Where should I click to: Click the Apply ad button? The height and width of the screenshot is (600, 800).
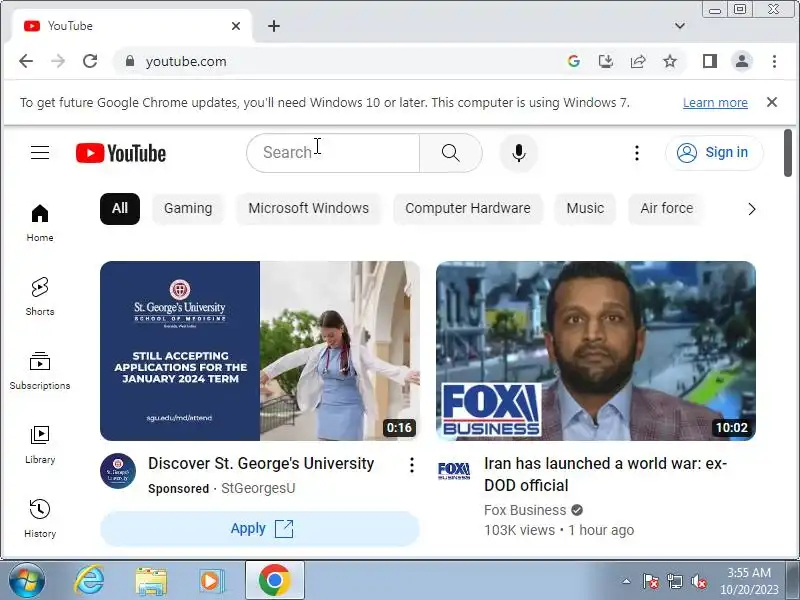pyautogui.click(x=260, y=529)
